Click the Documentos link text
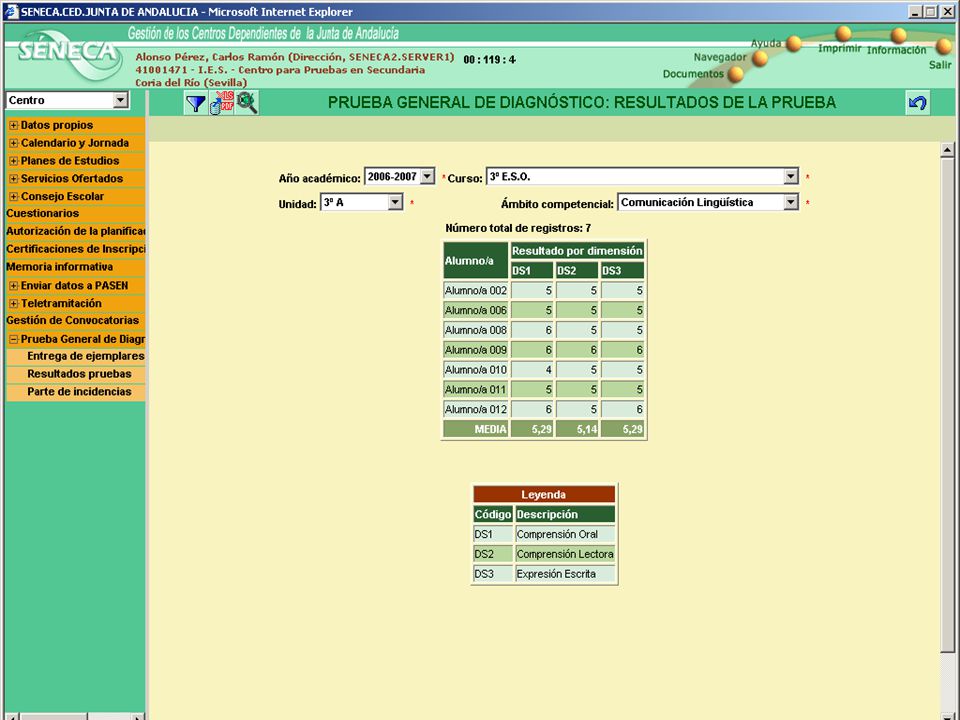Screen dimensions: 960x720 click(693, 73)
